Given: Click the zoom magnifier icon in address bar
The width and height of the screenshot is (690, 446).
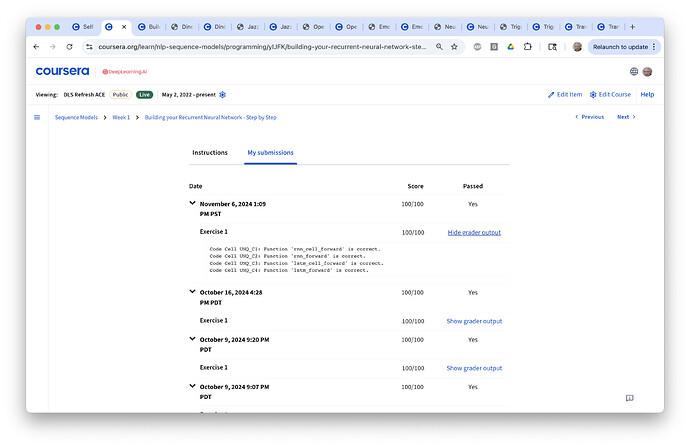Looking at the screenshot, I should pos(439,47).
